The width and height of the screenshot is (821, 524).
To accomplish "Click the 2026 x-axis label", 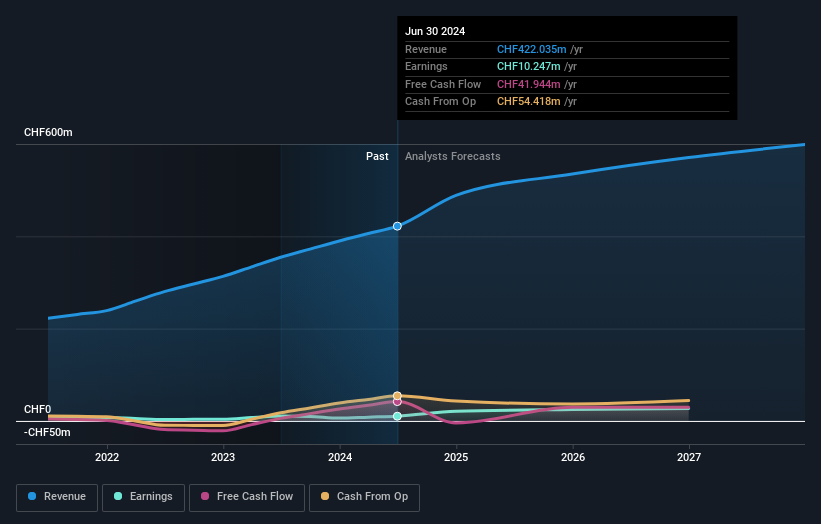I will pyautogui.click(x=573, y=457).
